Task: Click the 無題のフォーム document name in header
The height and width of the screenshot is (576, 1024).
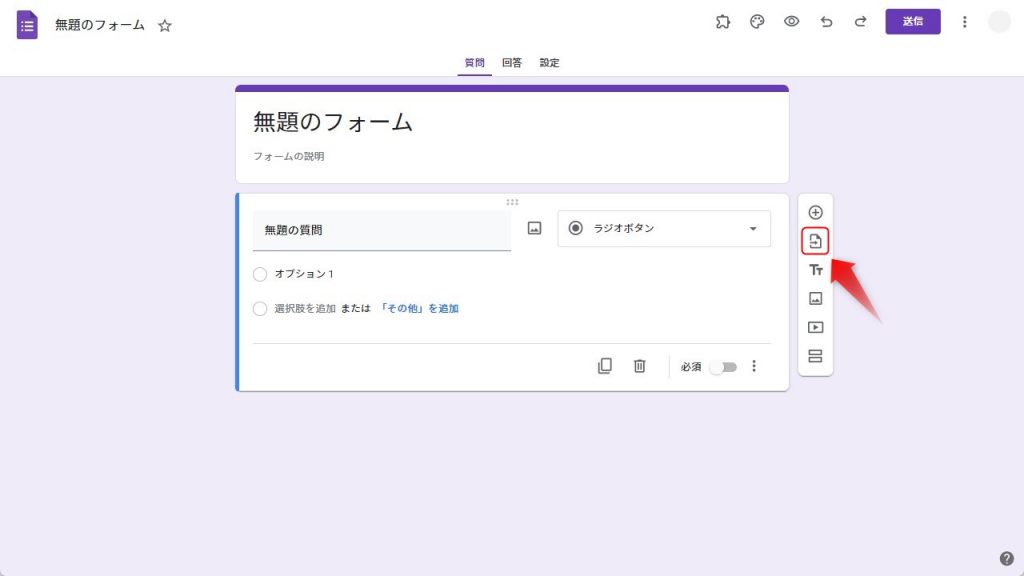Action: pyautogui.click(x=100, y=25)
